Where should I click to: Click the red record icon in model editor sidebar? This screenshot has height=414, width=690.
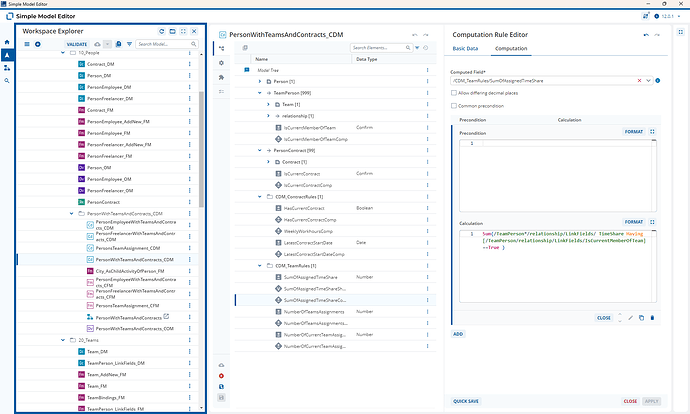point(221,376)
